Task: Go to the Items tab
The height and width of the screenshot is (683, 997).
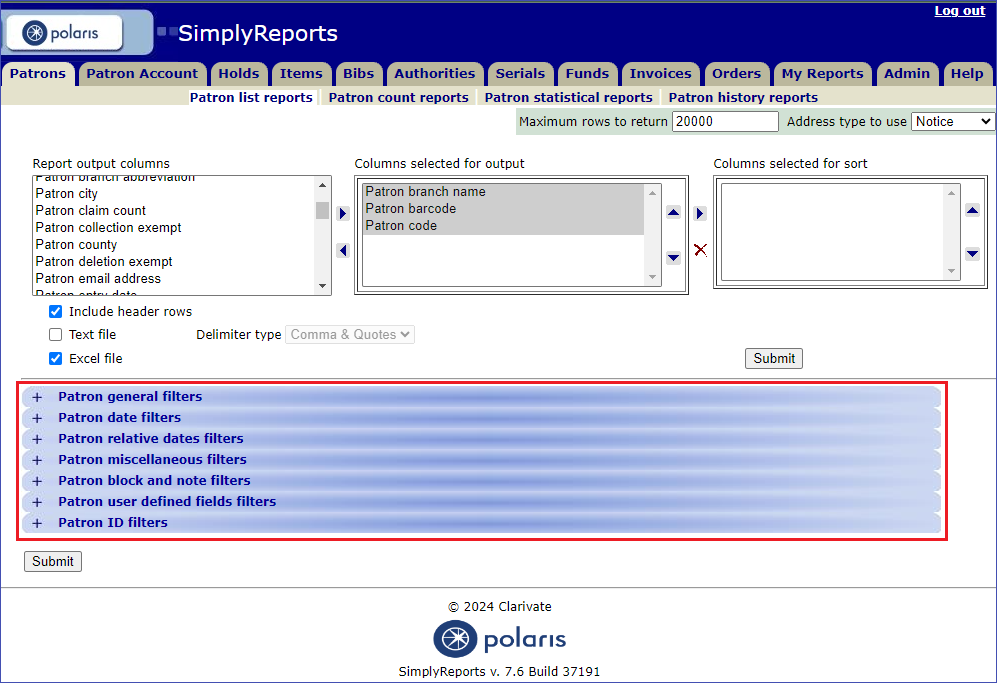Action: (x=301, y=74)
